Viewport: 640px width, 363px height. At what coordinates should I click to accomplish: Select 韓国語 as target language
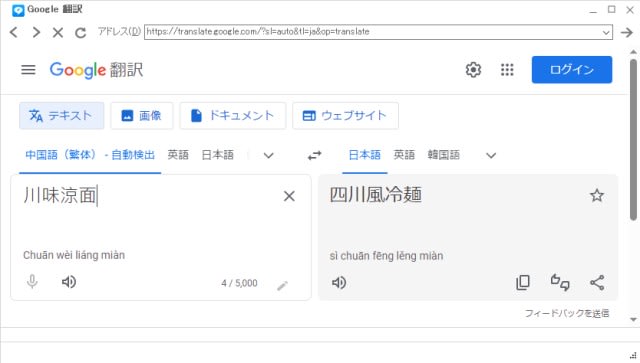tap(444, 155)
